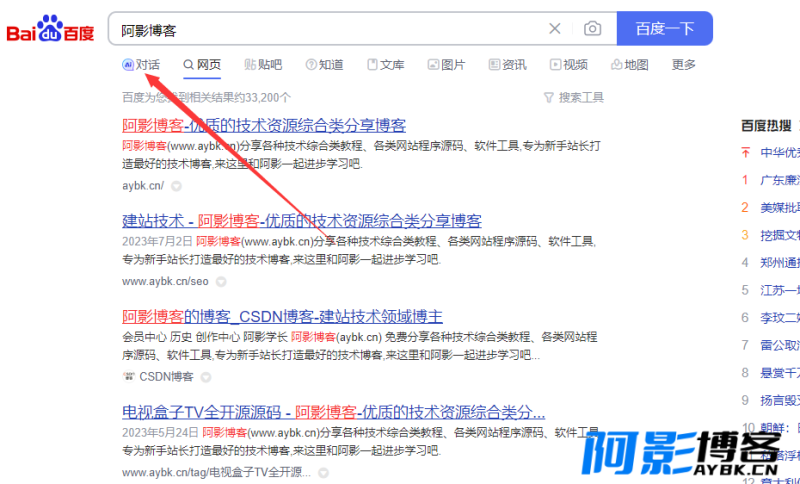Open hot search item 1 广东廉江
The height and width of the screenshot is (484, 800).
pyautogui.click(x=780, y=180)
